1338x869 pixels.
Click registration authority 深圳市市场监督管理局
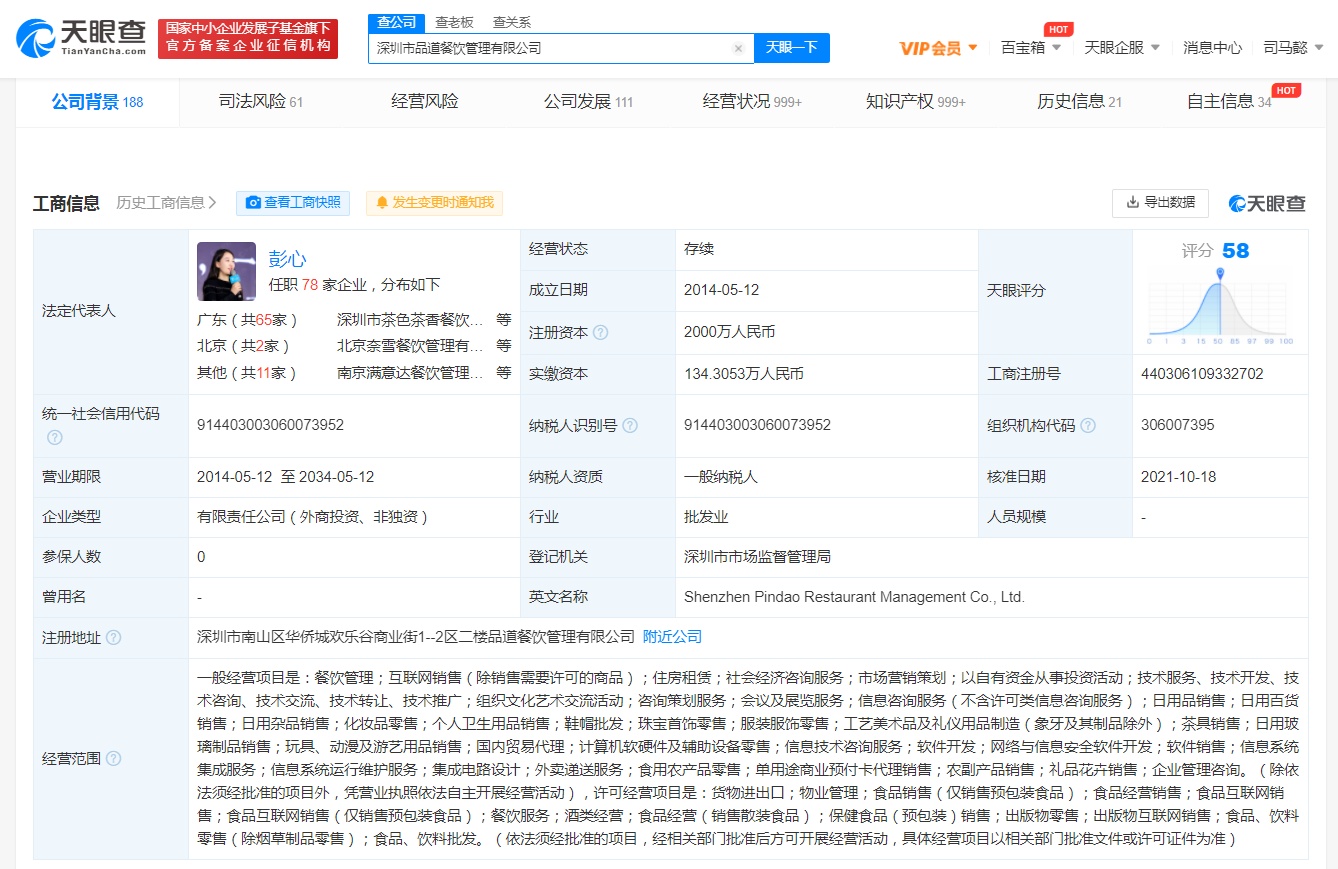(x=757, y=557)
